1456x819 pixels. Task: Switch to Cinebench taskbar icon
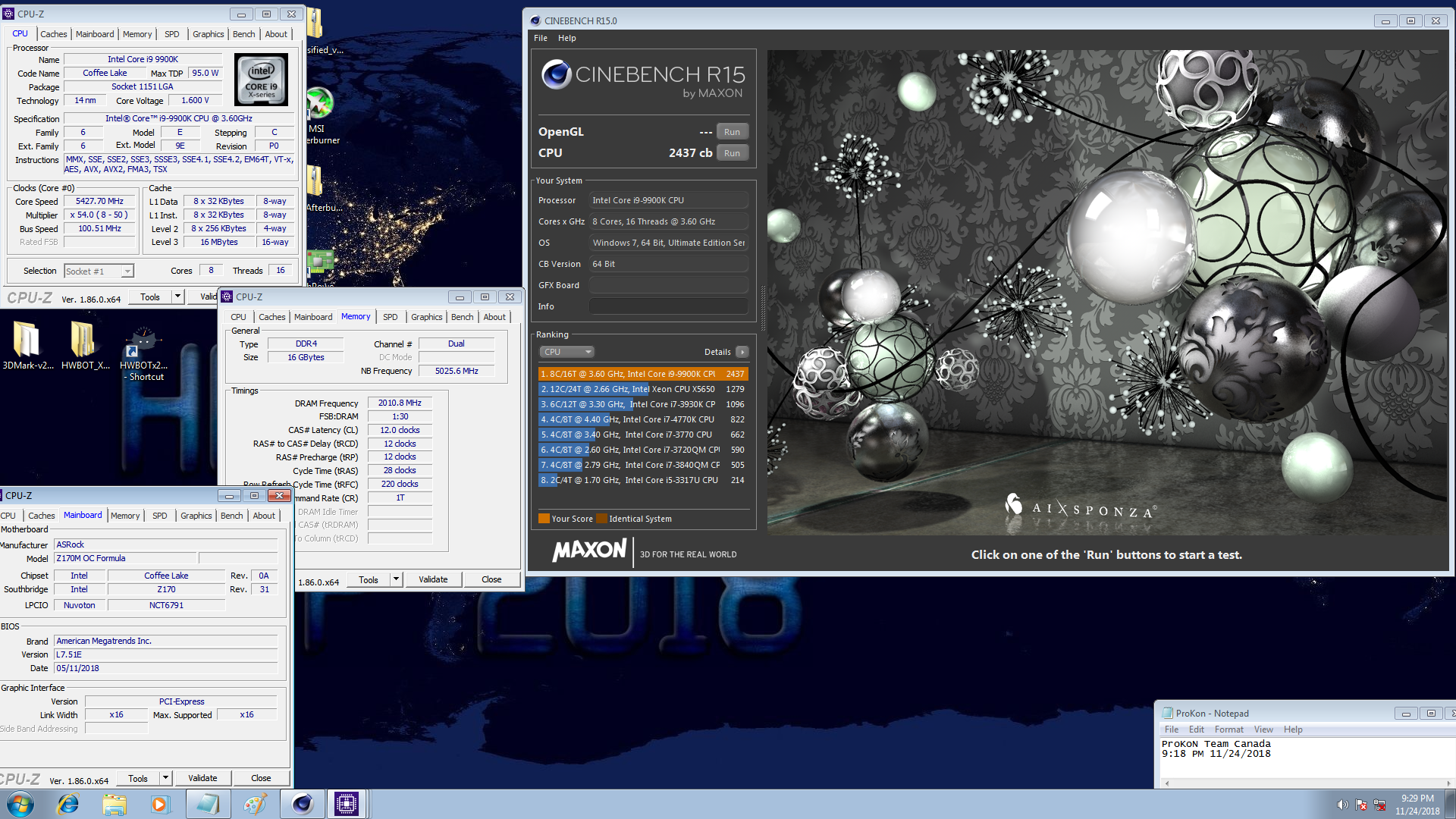coord(302,804)
